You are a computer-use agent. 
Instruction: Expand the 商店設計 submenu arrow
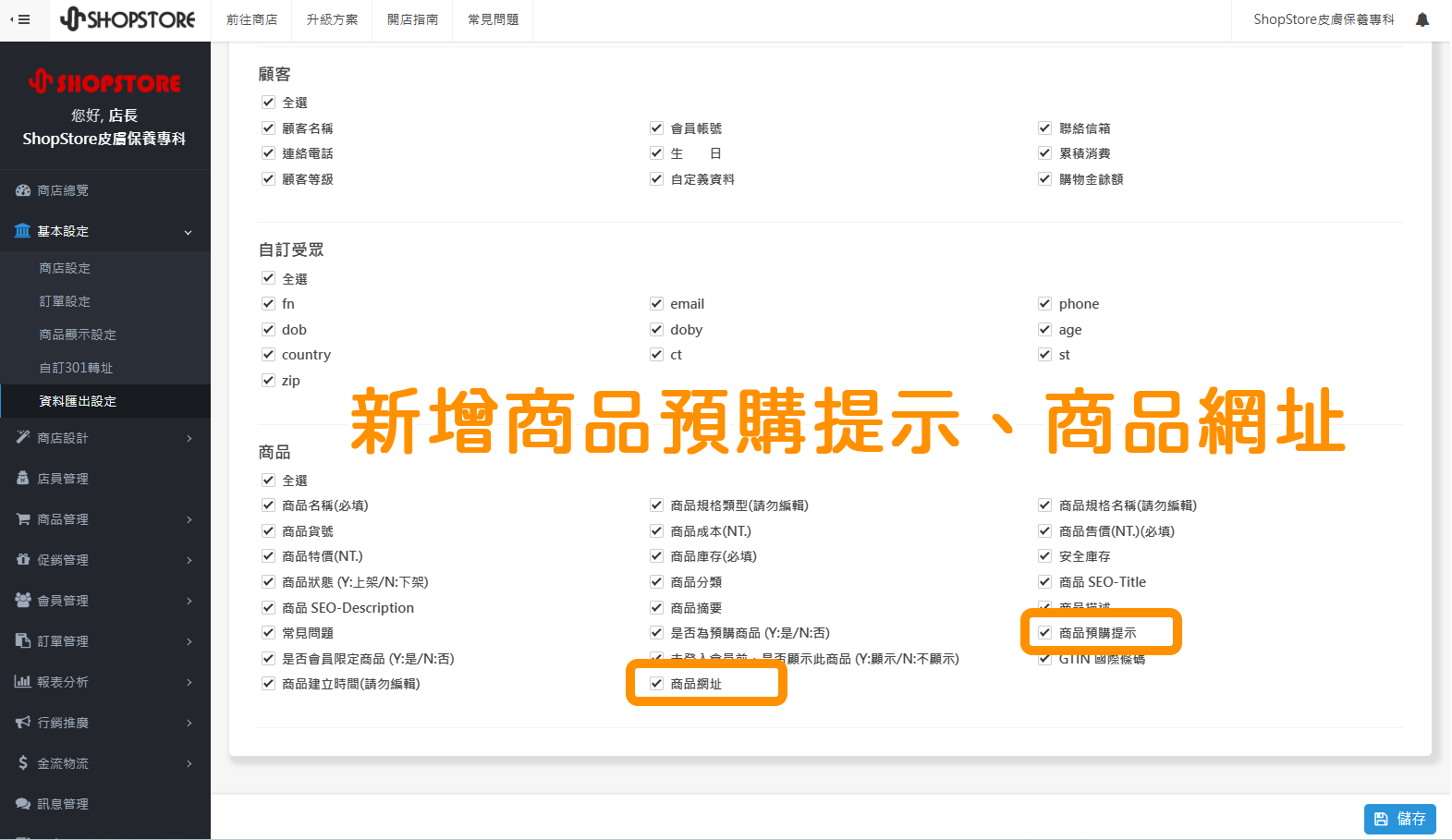pyautogui.click(x=189, y=438)
